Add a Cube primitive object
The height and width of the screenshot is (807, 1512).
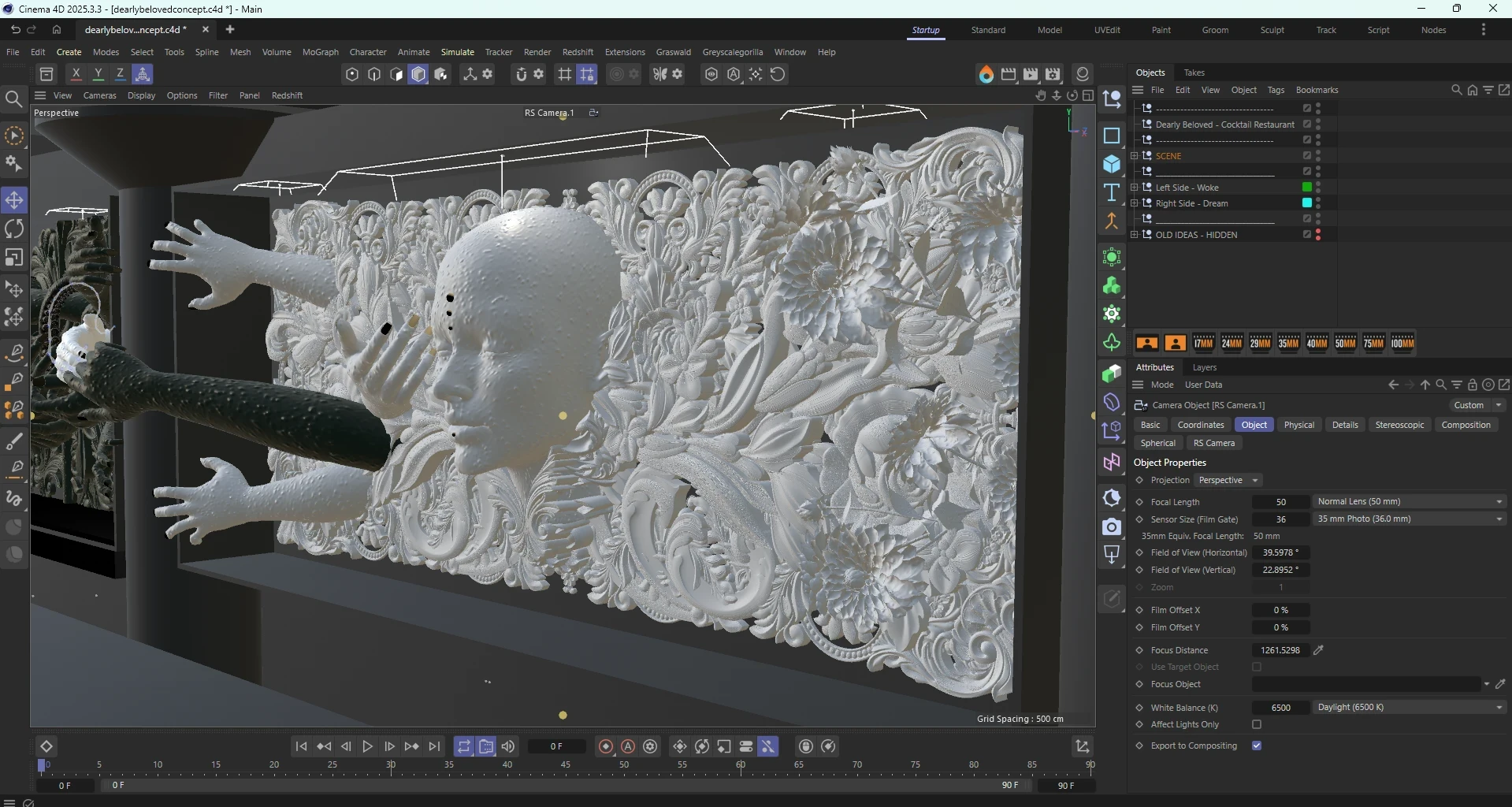1112,164
